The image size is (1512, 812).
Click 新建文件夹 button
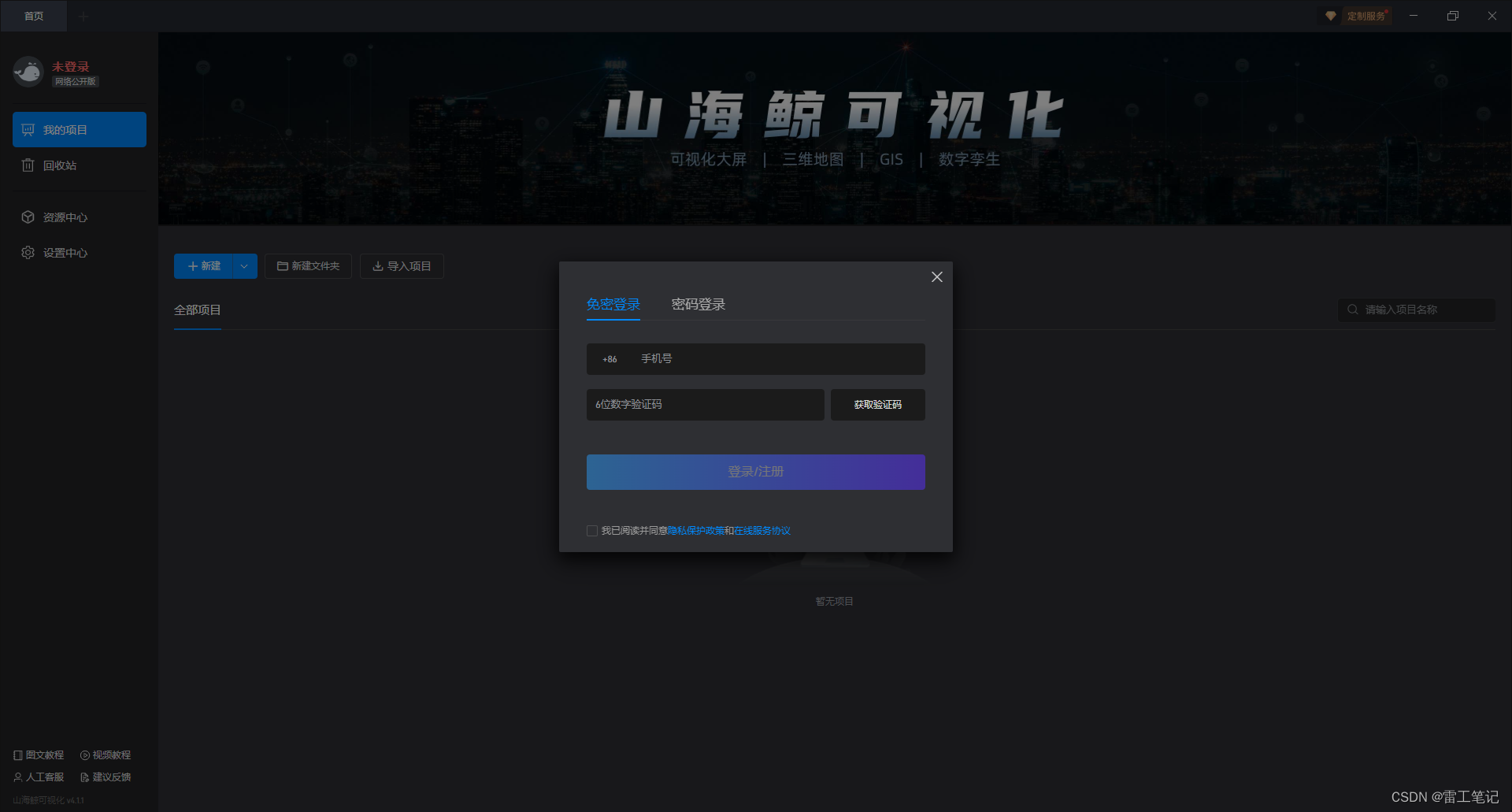tap(308, 266)
